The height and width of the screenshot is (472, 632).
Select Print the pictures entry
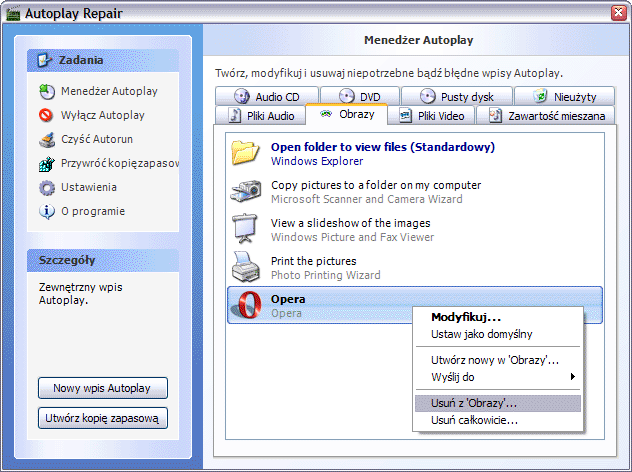coord(415,267)
